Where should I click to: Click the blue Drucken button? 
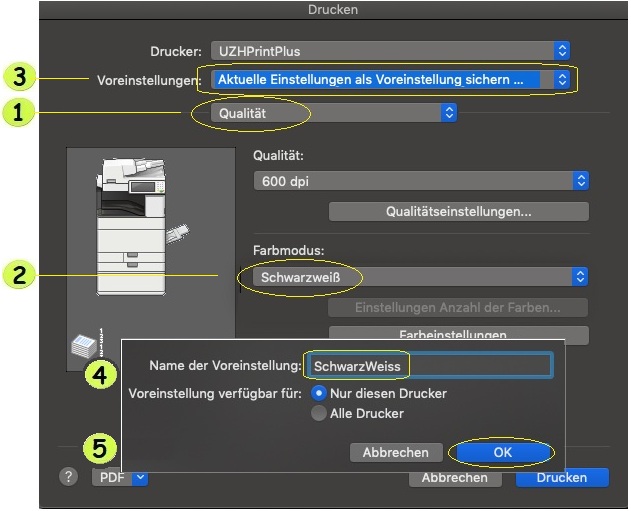click(x=562, y=477)
